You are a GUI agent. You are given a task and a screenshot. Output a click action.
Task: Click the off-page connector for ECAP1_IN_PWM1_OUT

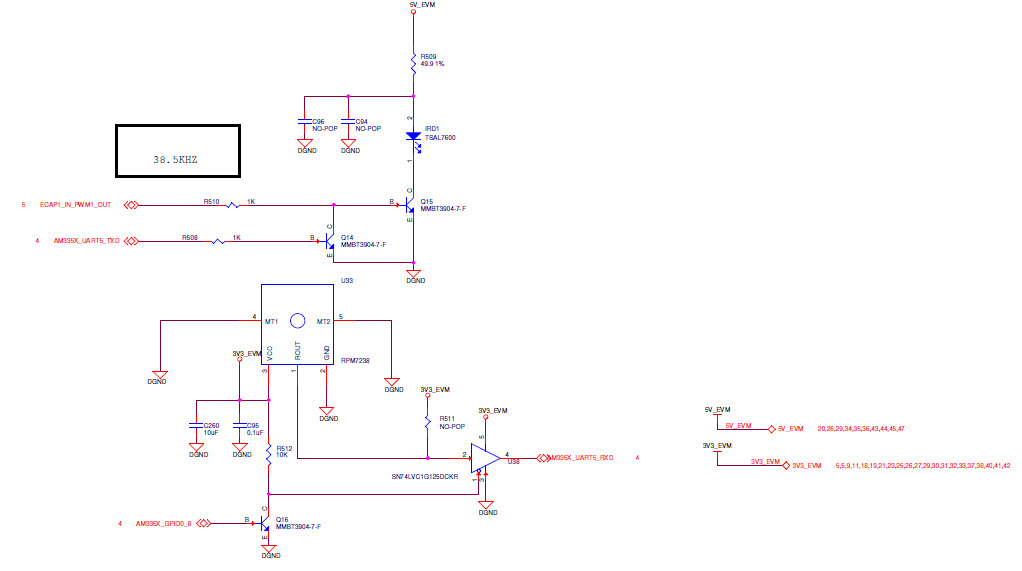(x=131, y=205)
